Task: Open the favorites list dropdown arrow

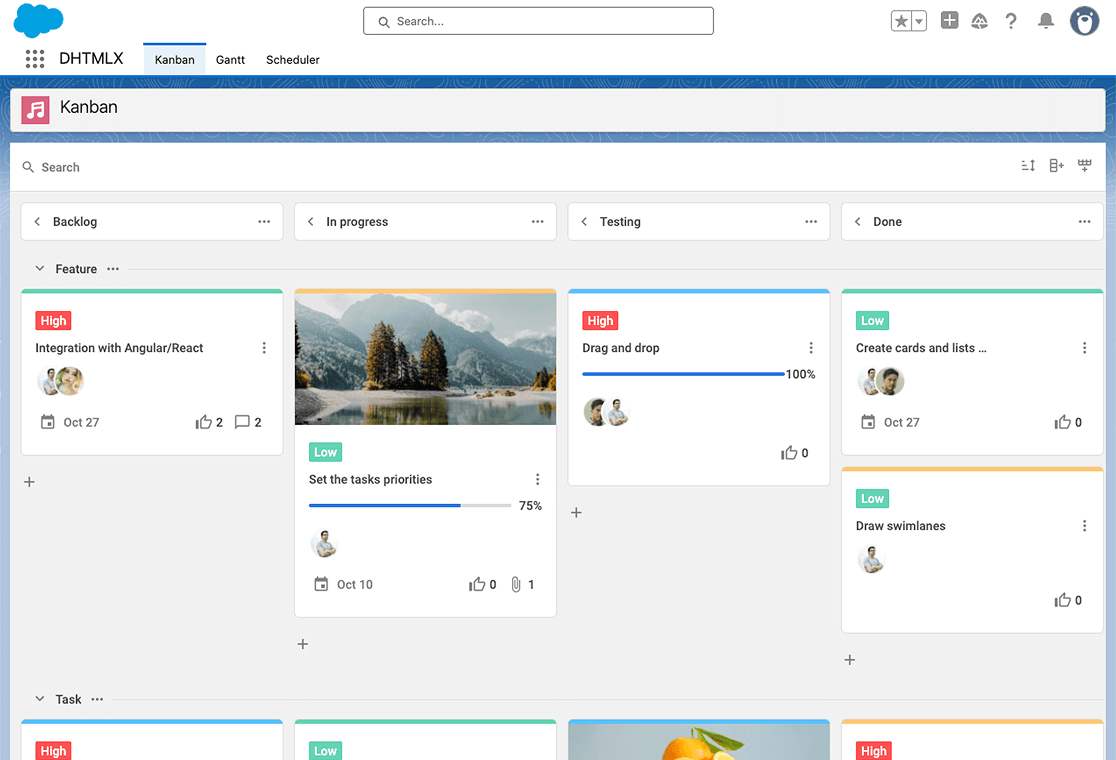Action: coord(919,21)
